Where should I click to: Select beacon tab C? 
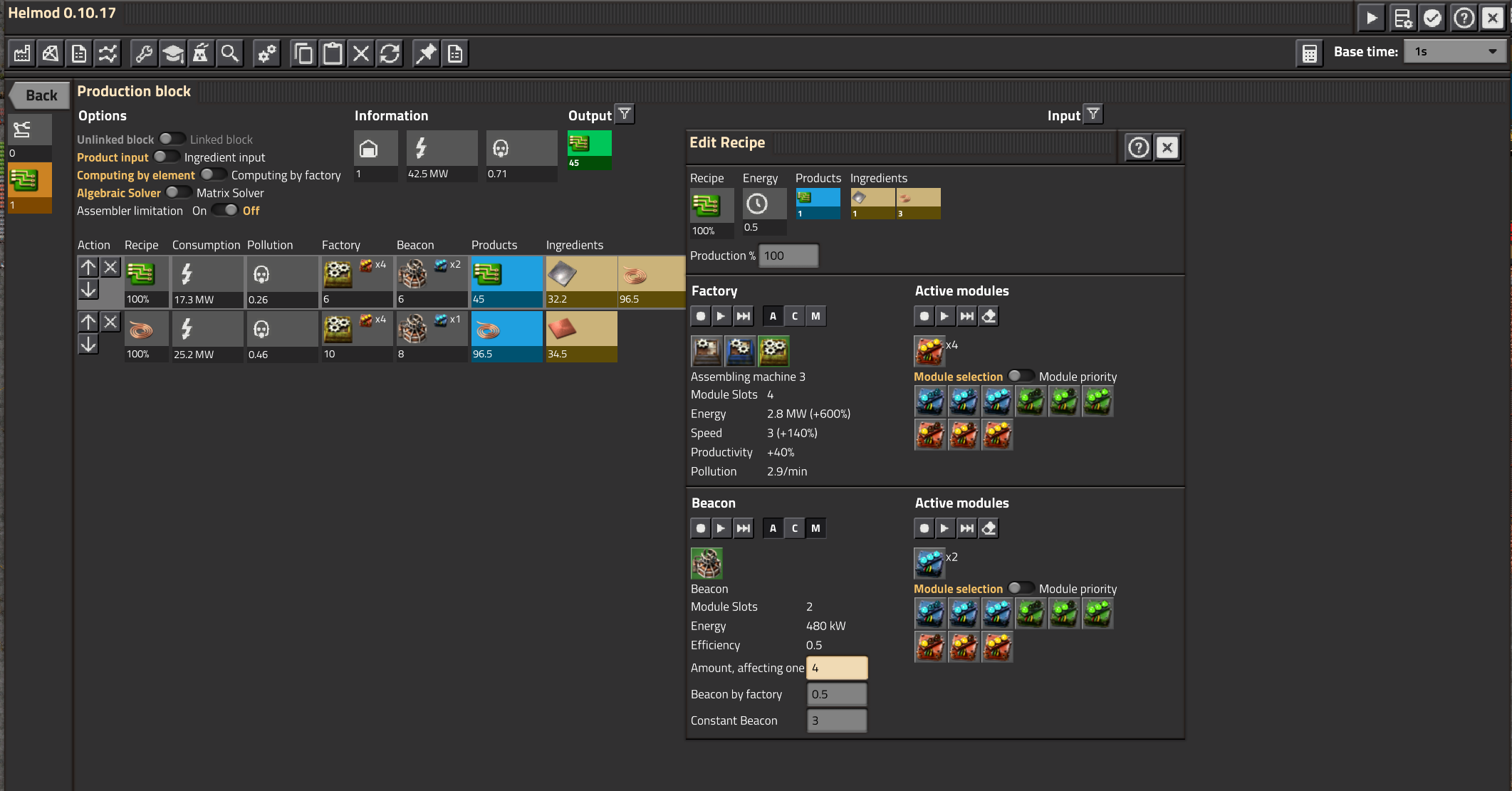pos(795,528)
